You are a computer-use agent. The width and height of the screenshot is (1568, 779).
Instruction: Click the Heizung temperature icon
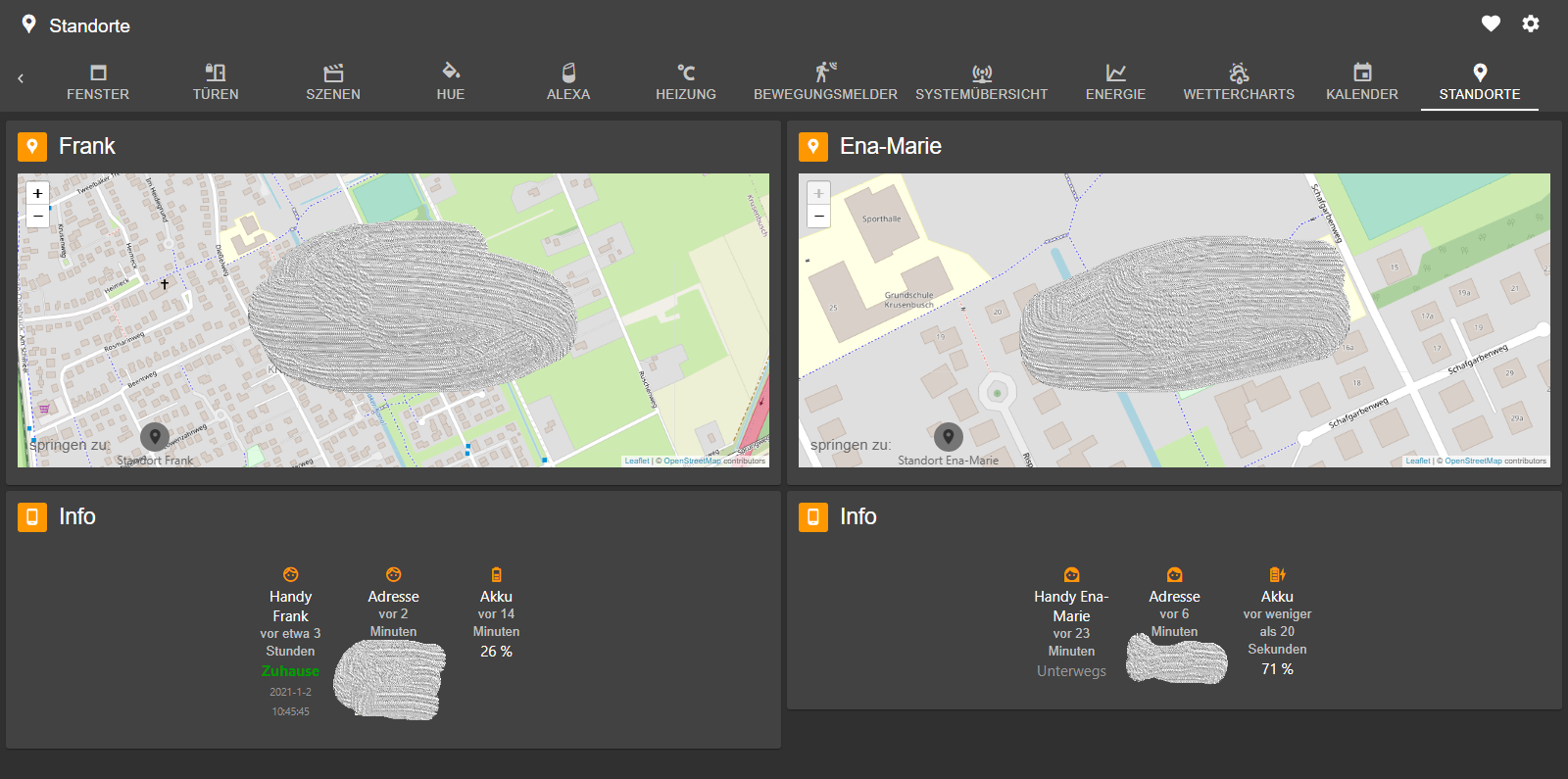coord(686,73)
